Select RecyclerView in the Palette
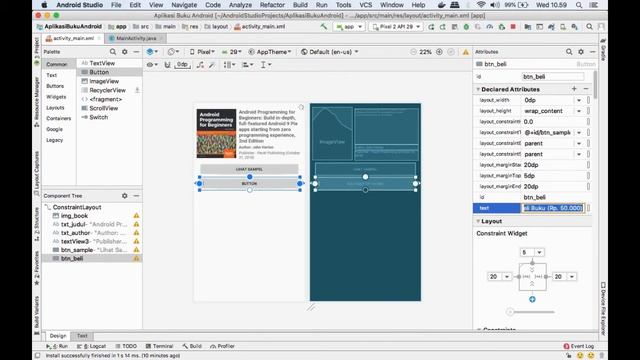The height and width of the screenshot is (360, 640). pyautogui.click(x=107, y=90)
